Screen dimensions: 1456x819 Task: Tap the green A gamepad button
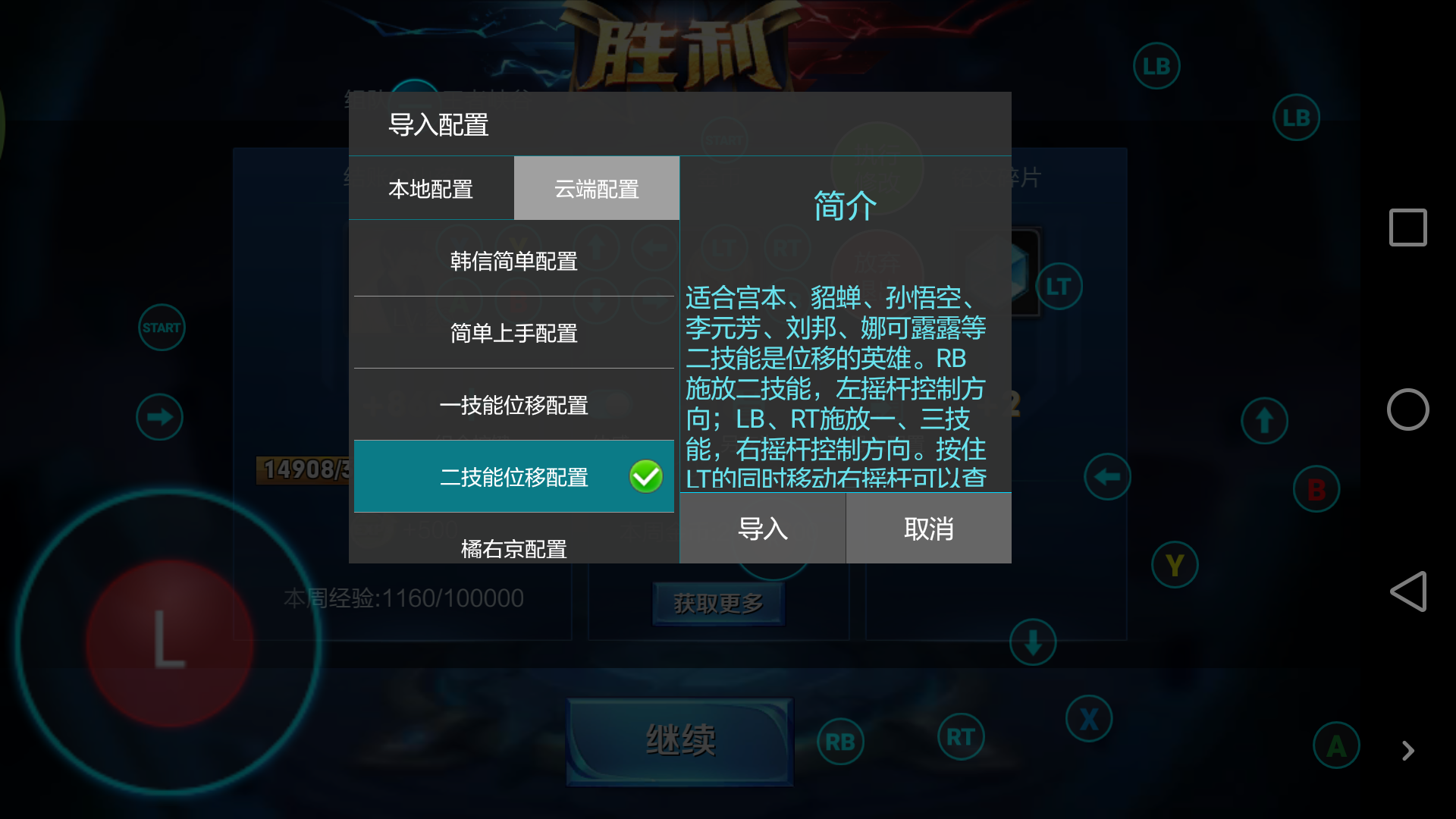(1336, 745)
